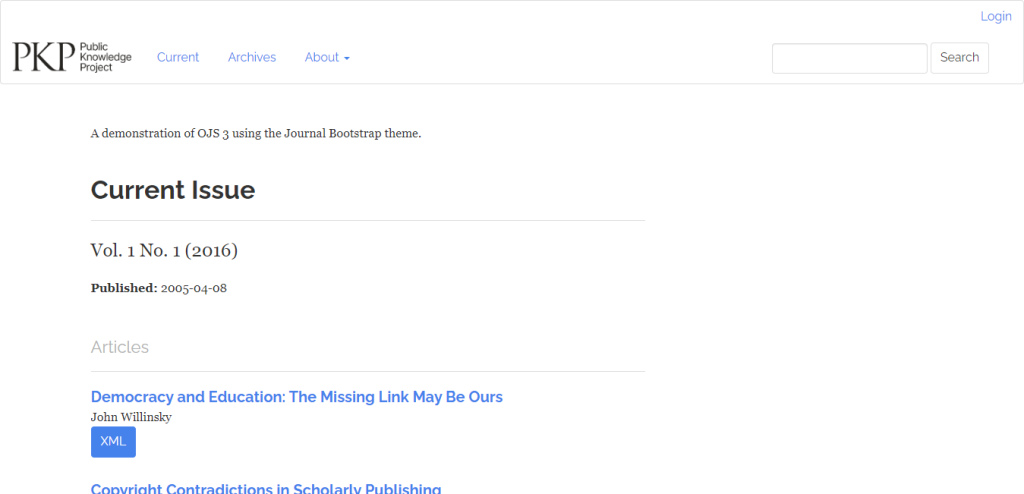The height and width of the screenshot is (494, 1024).
Task: Open the Login link
Action: 995,16
